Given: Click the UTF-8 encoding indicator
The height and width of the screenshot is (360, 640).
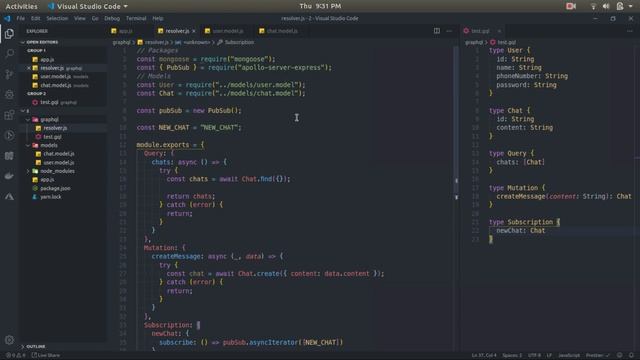Looking at the screenshot, I should pos(534,355).
